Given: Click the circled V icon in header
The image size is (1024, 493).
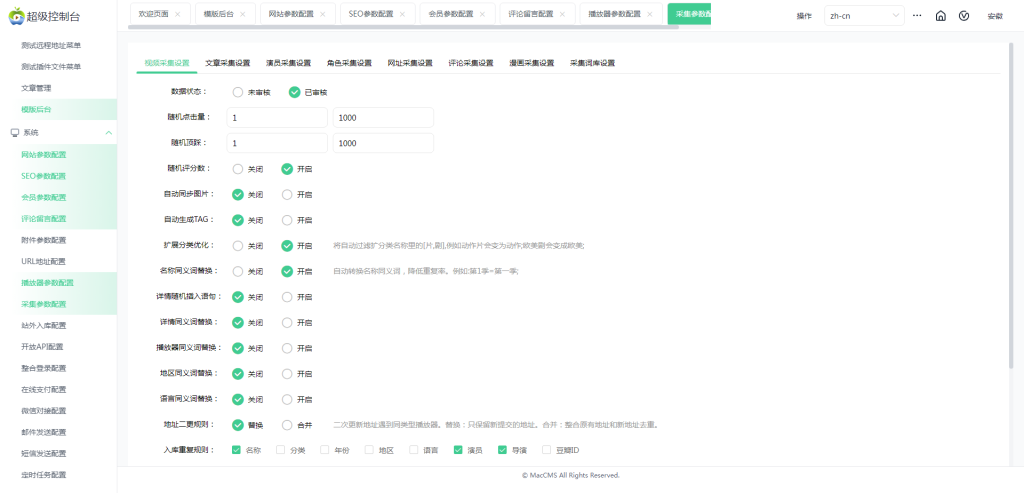Looking at the screenshot, I should 964,16.
